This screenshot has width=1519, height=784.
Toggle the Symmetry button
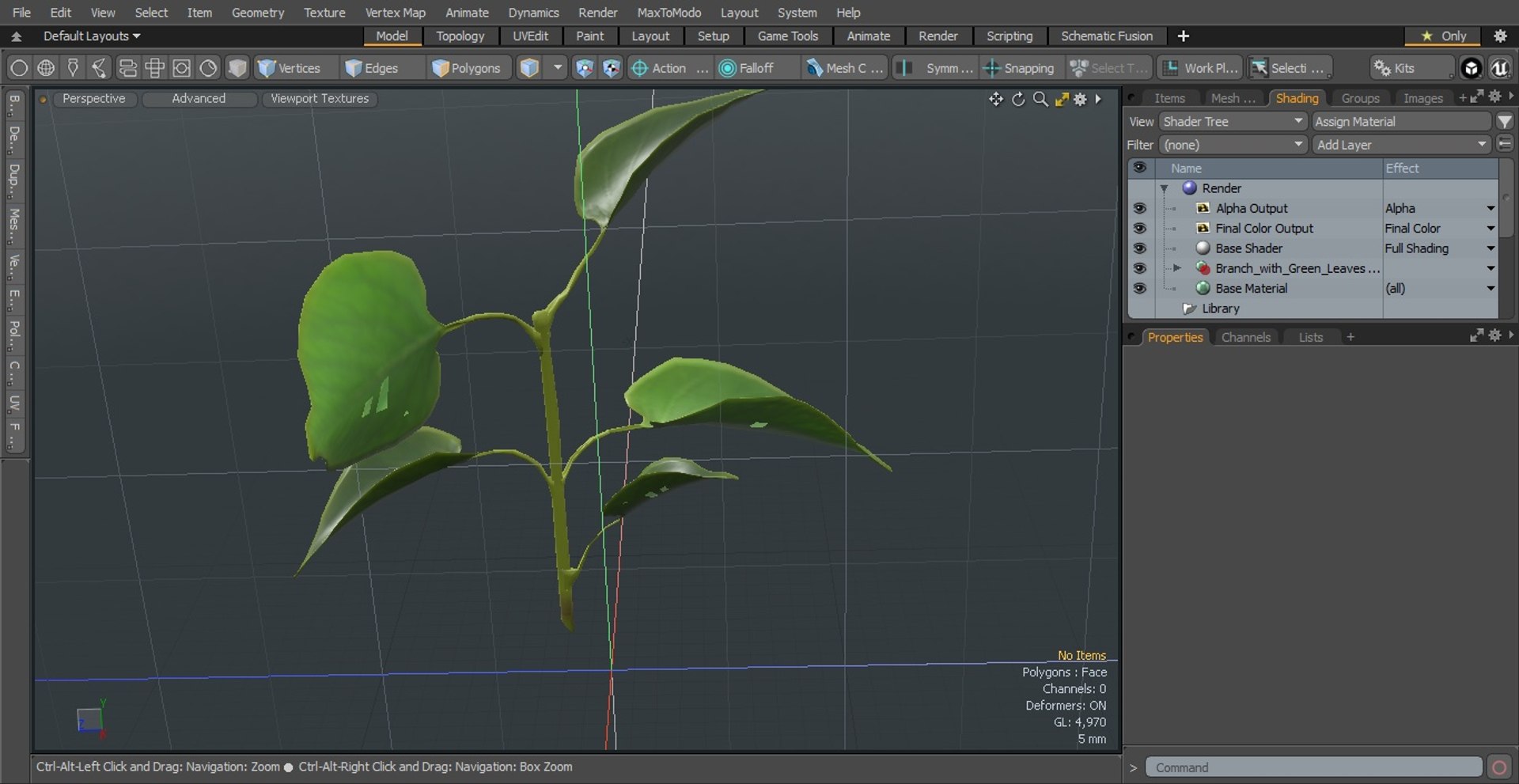(x=936, y=68)
